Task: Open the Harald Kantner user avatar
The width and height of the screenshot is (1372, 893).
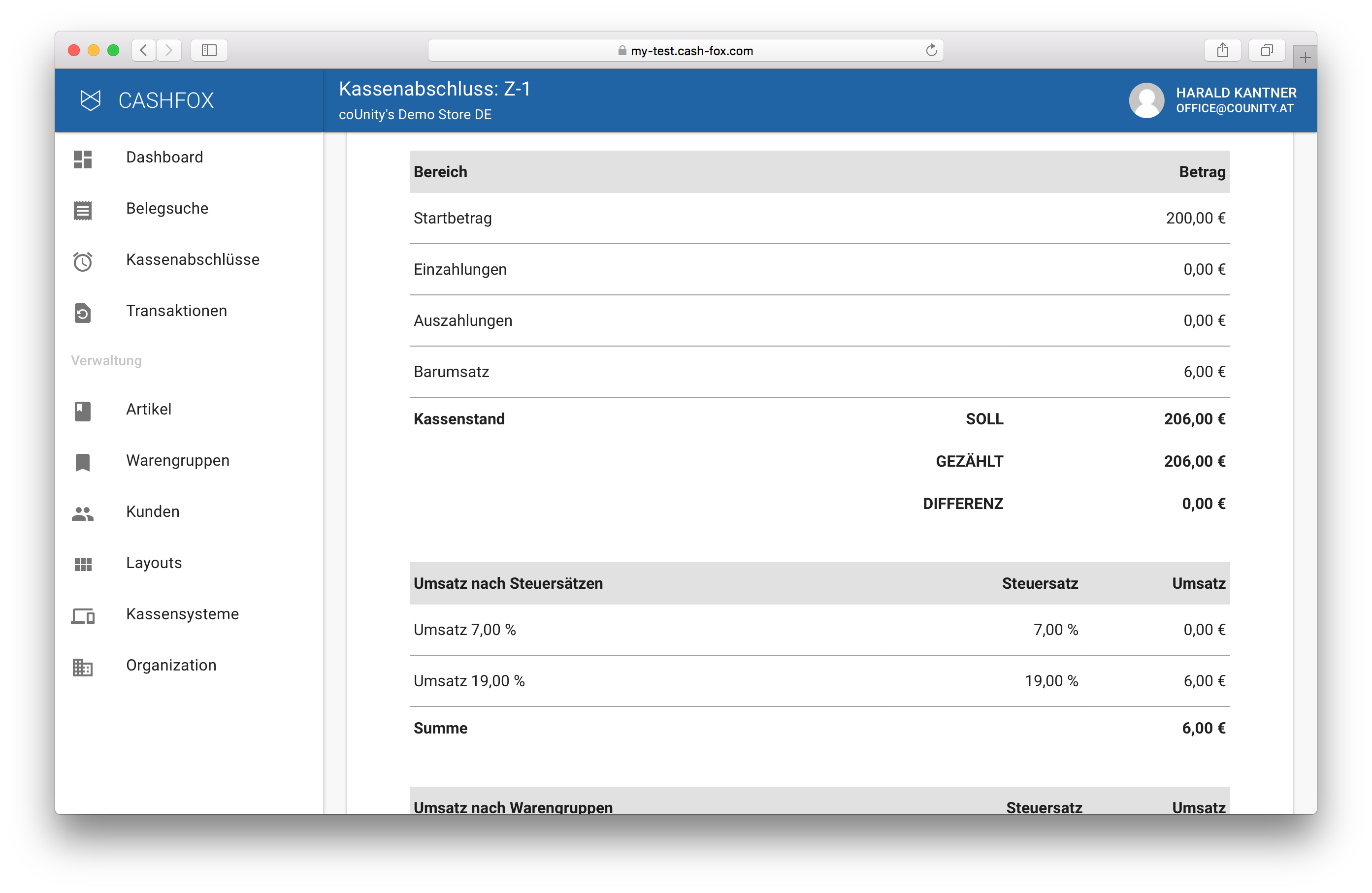Action: pyautogui.click(x=1146, y=100)
